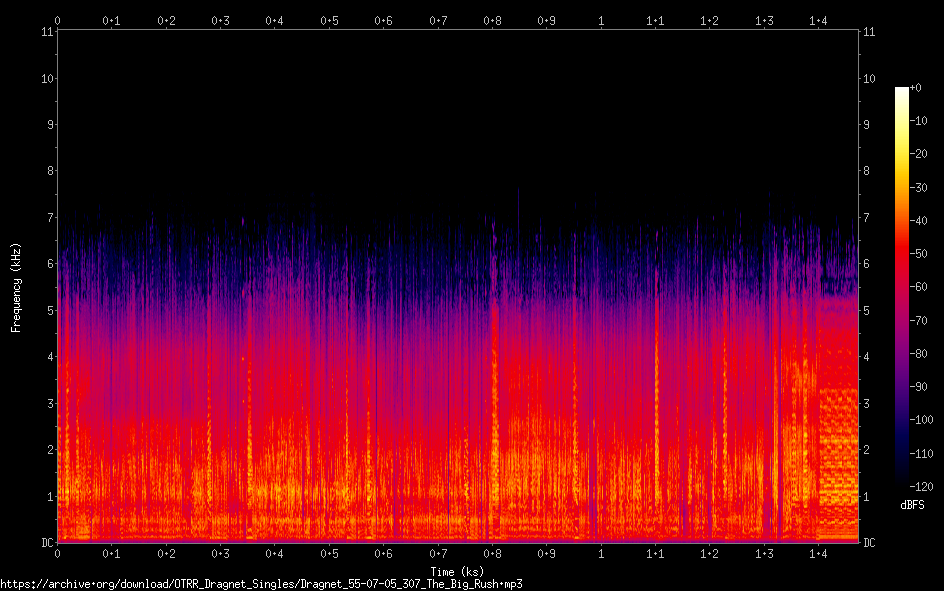Click the 5 label on right frequency axis
The image size is (944, 591).
coord(867,311)
